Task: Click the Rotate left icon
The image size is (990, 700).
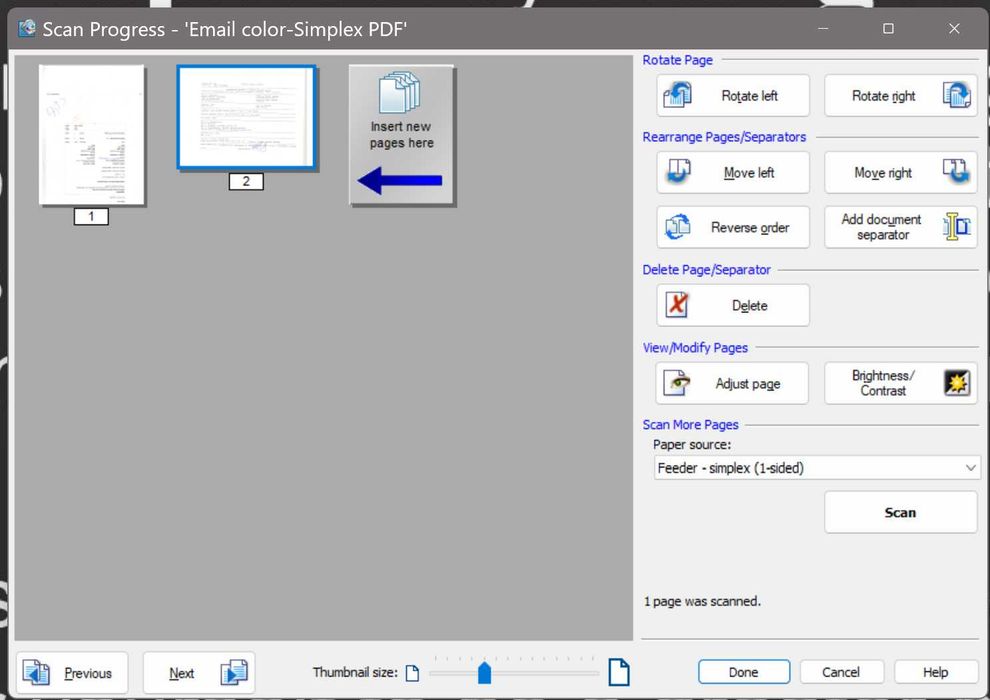Action: click(677, 95)
